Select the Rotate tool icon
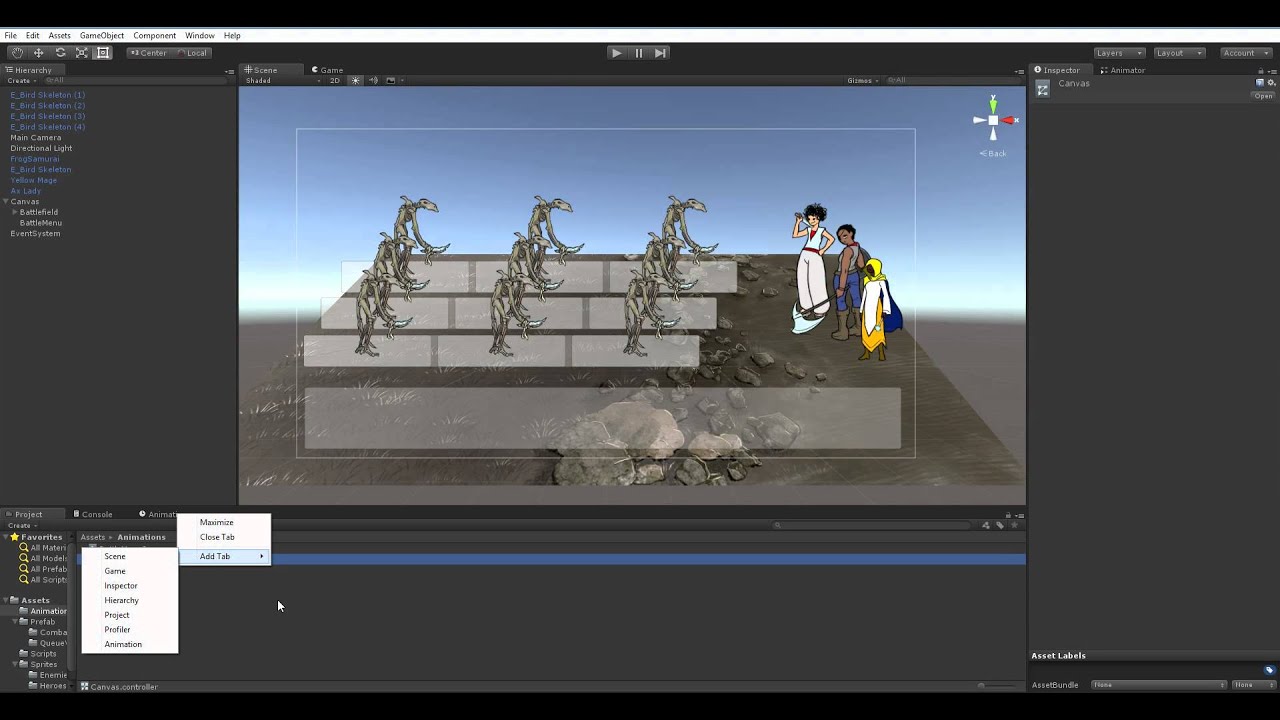The height and width of the screenshot is (720, 1280). pyautogui.click(x=60, y=53)
